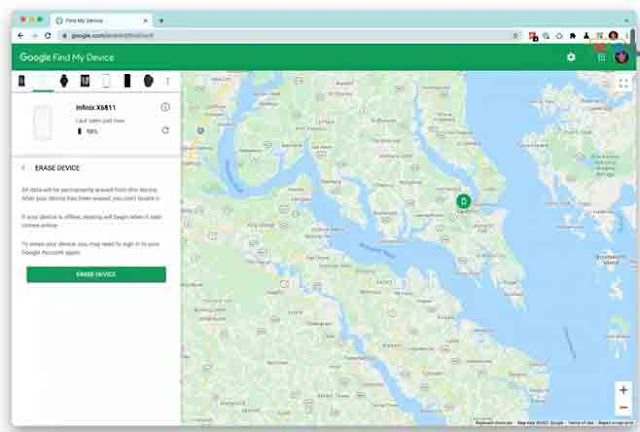The width and height of the screenshot is (640, 432).
Task: Select the tall black phone device tab
Action: [127, 81]
